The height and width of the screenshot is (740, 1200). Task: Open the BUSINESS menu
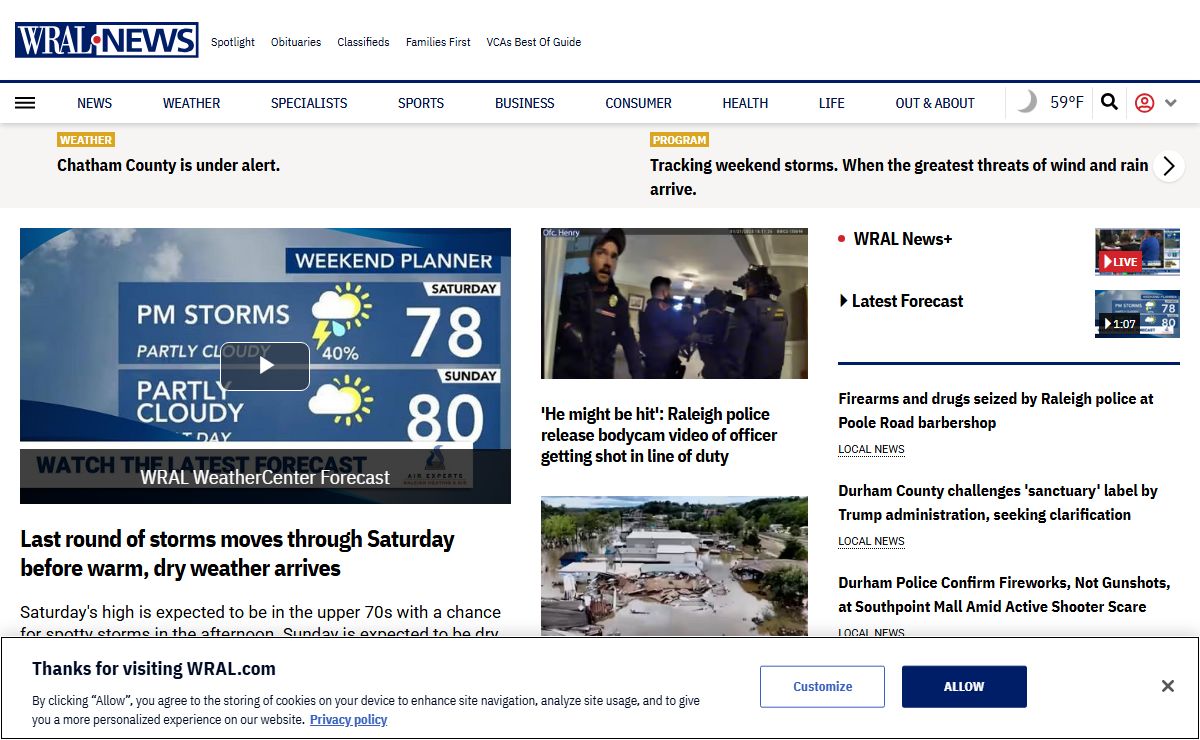coord(525,103)
